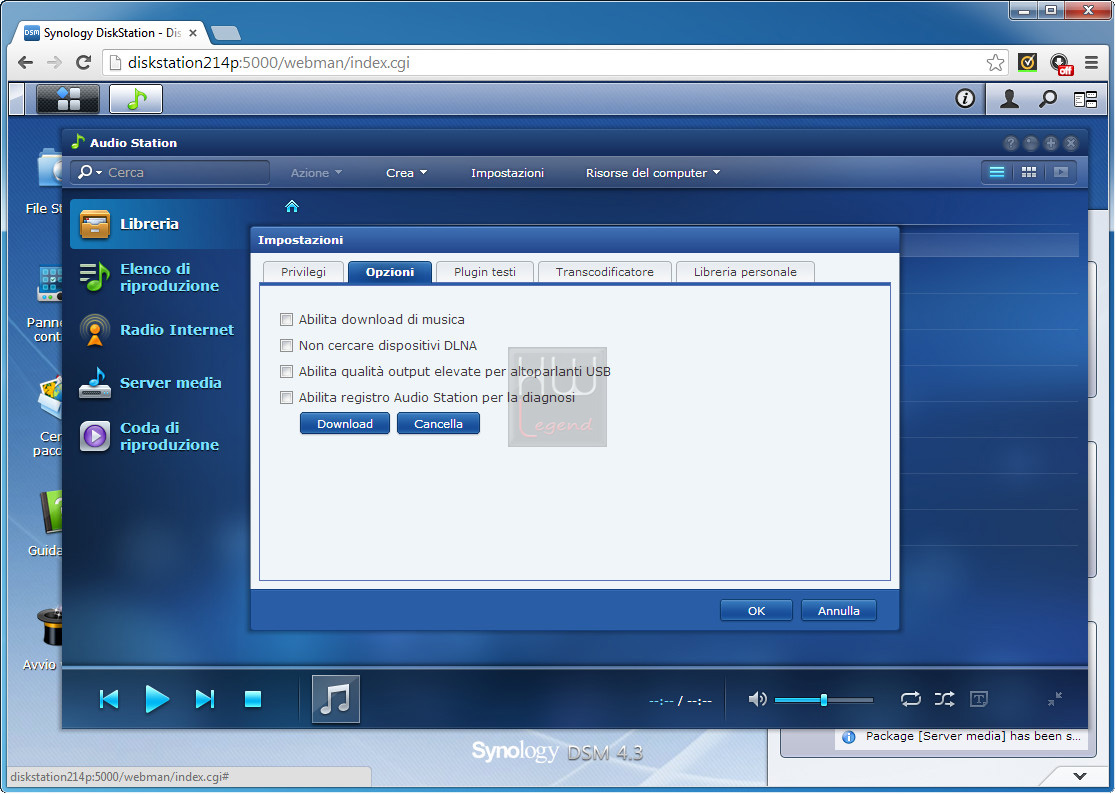Screen dimensions: 1116x794
Task: Switch Audio Station to thumbnail grid view
Action: pyautogui.click(x=1028, y=172)
